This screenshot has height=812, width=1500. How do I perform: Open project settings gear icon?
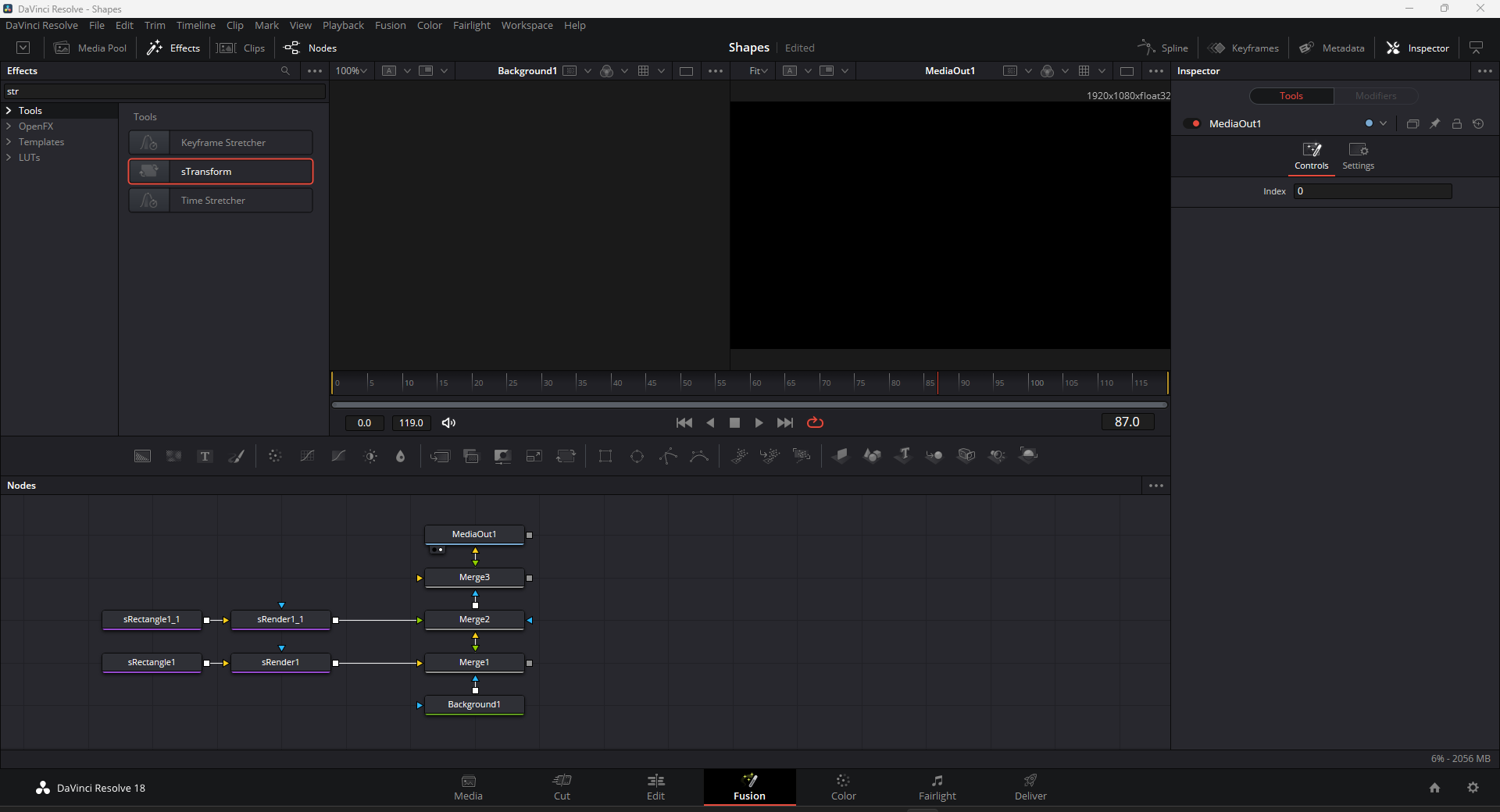(x=1473, y=788)
